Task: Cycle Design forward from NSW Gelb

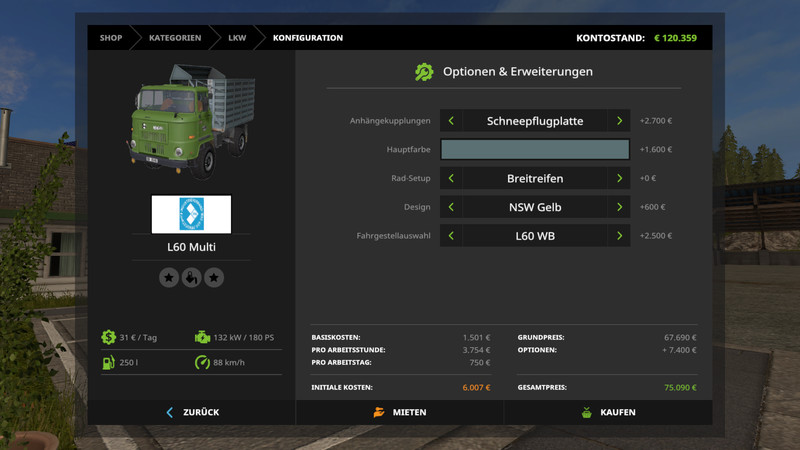Action: pyautogui.click(x=619, y=207)
